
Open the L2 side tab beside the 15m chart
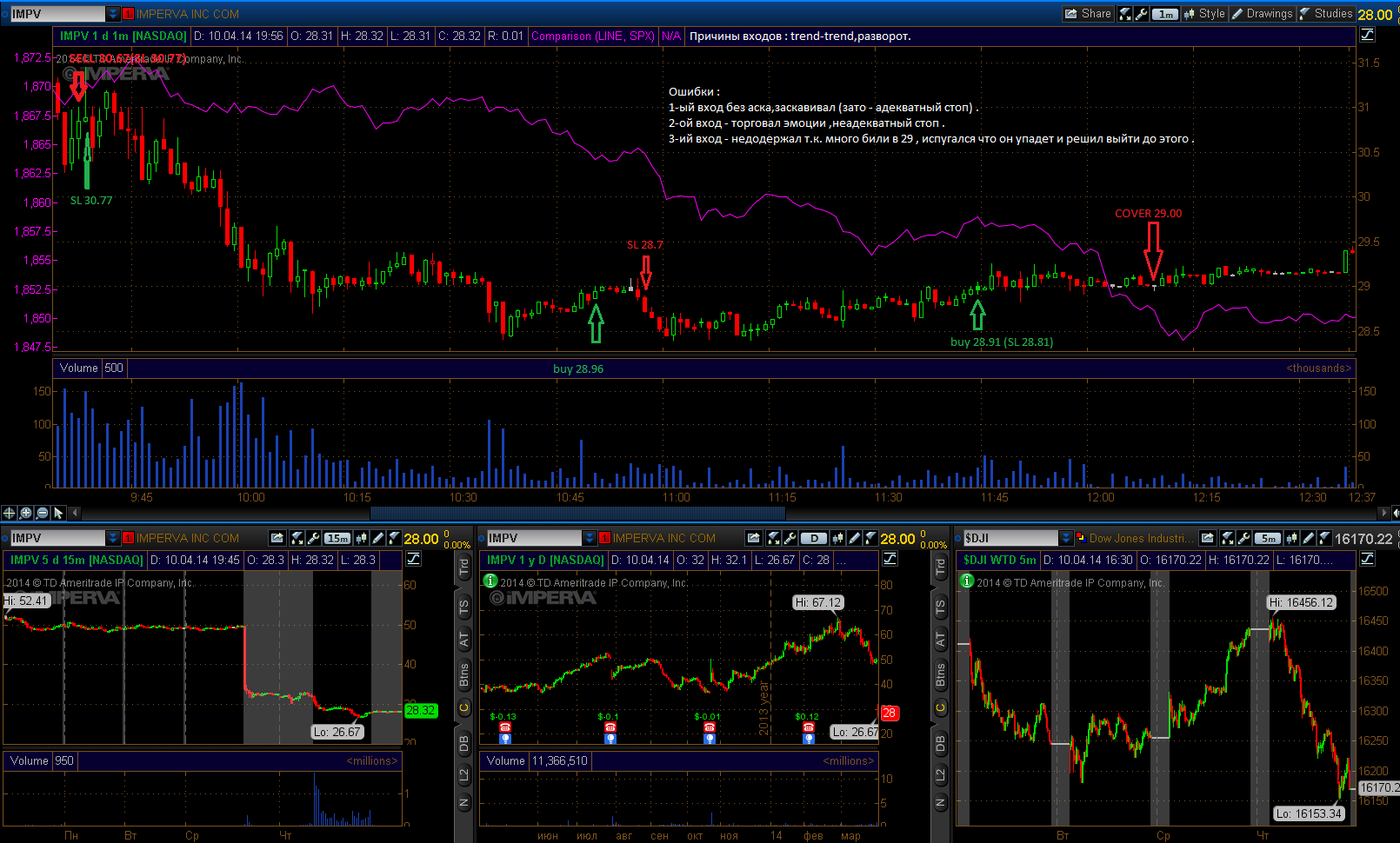464,773
